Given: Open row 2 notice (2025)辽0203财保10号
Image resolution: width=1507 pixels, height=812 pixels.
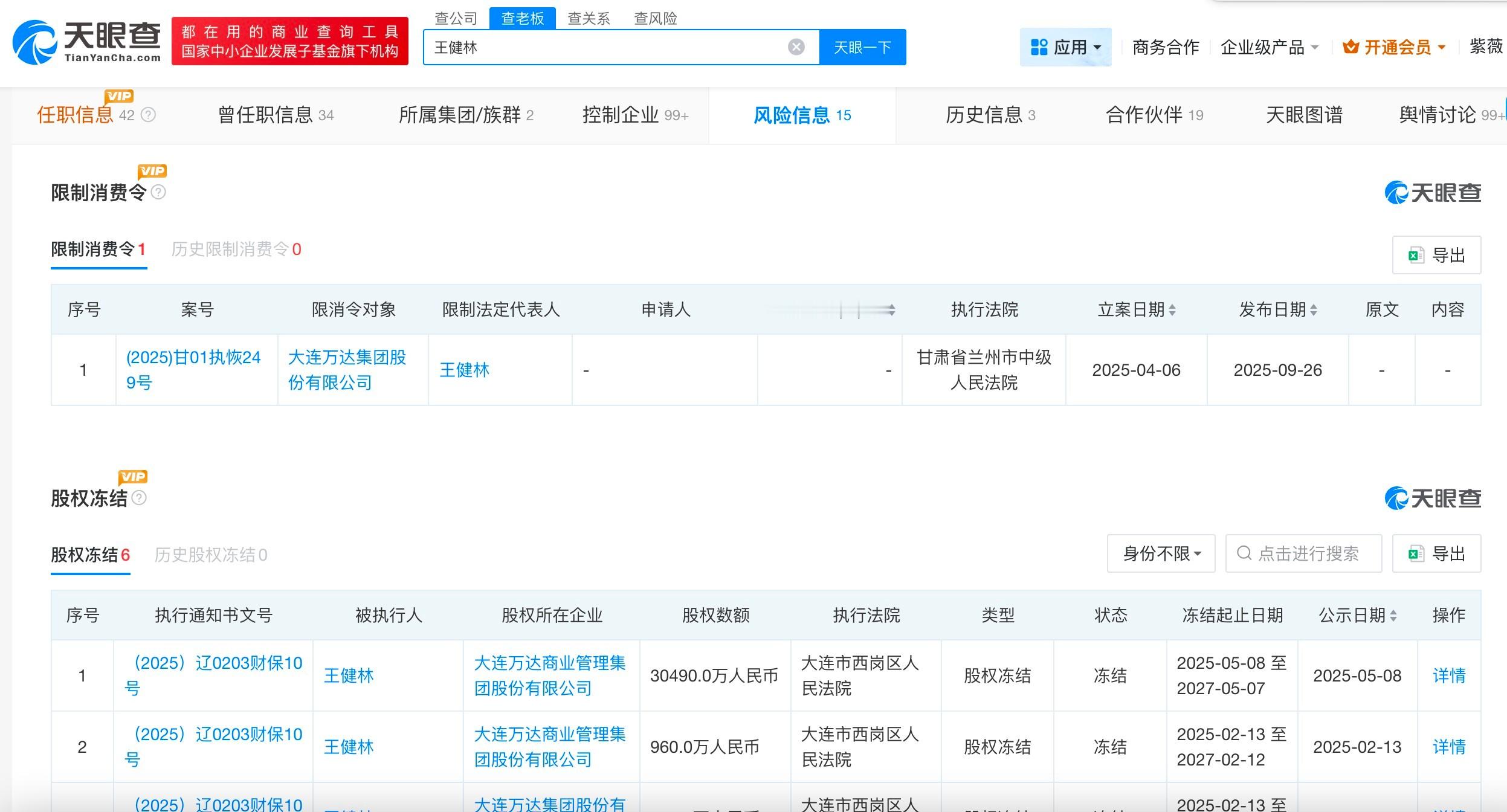Looking at the screenshot, I should (x=213, y=747).
